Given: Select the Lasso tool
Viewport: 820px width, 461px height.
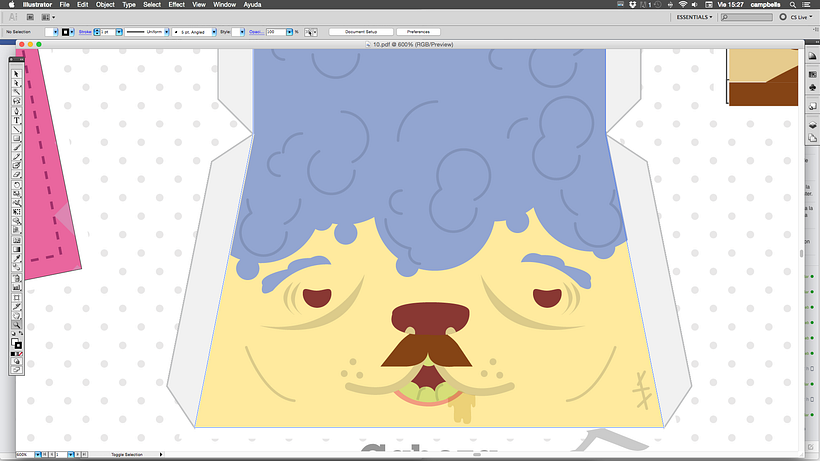Looking at the screenshot, I should (x=16, y=101).
